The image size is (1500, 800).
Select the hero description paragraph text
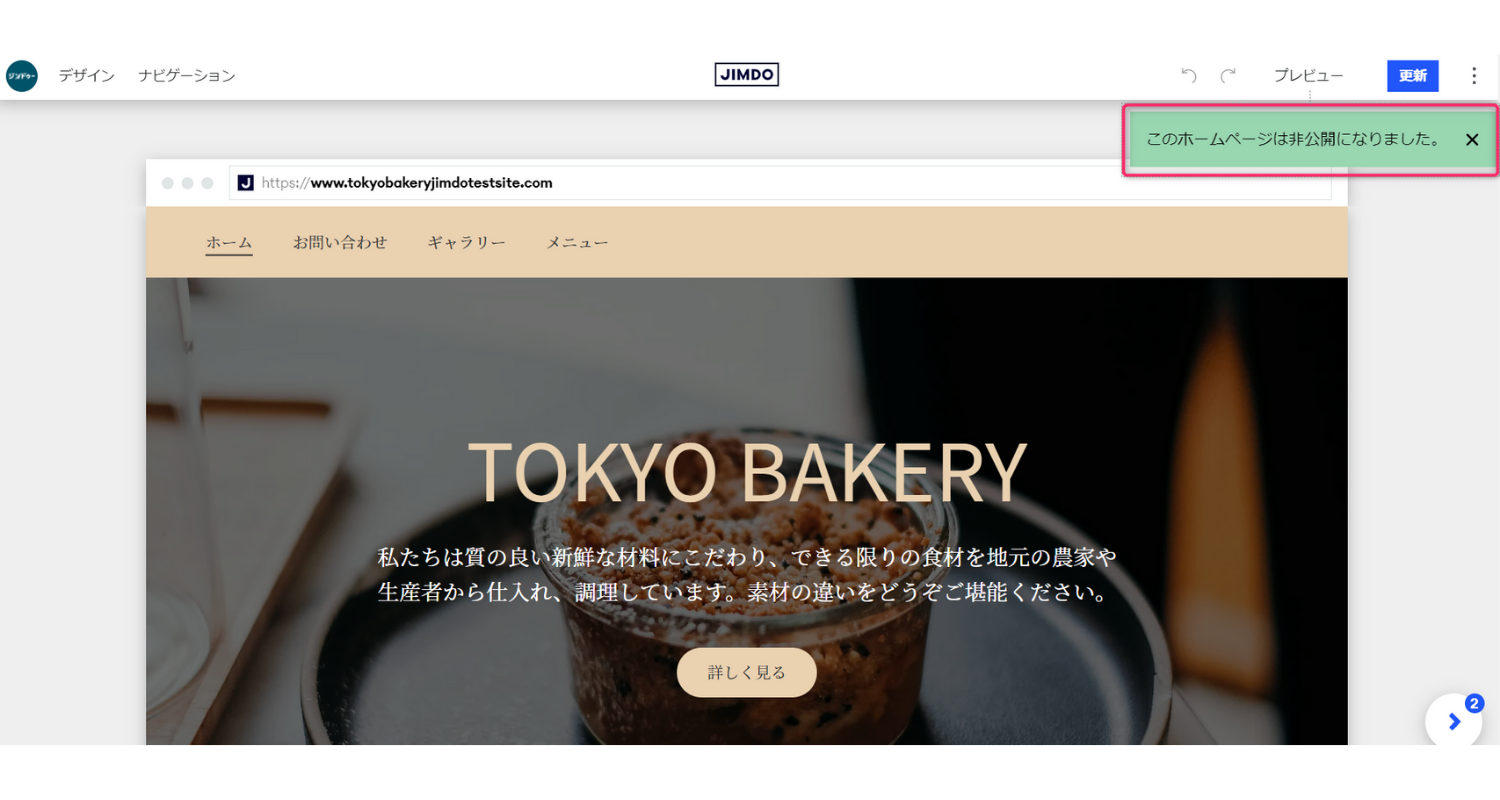click(747, 574)
